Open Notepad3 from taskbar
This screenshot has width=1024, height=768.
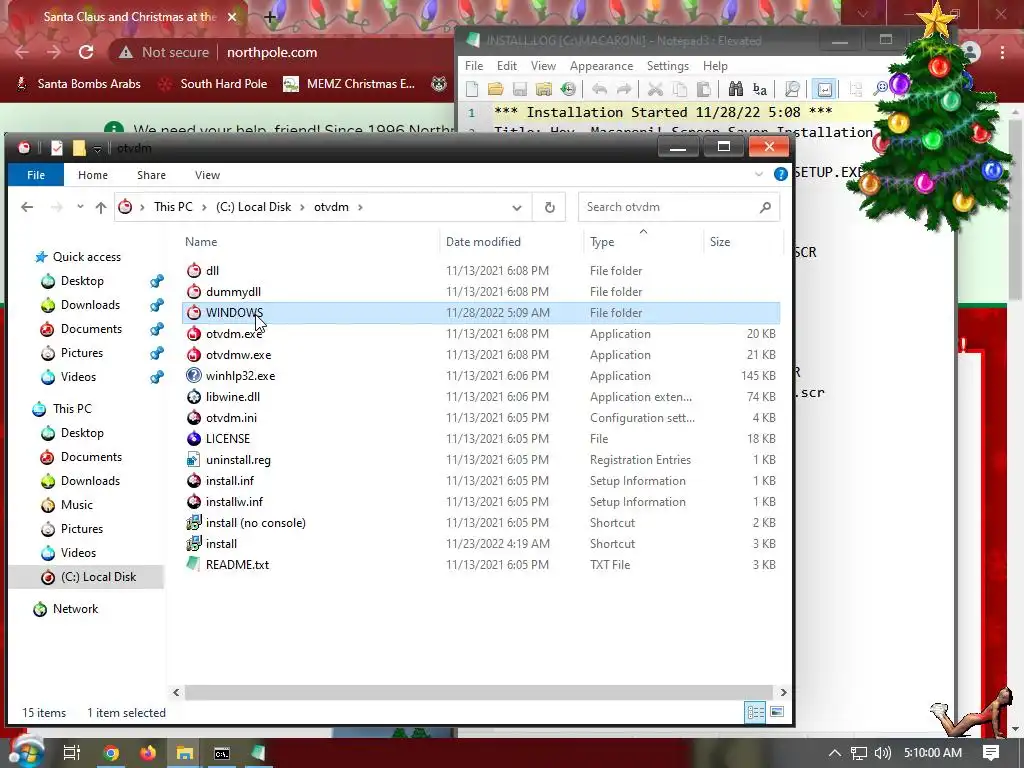pos(259,753)
